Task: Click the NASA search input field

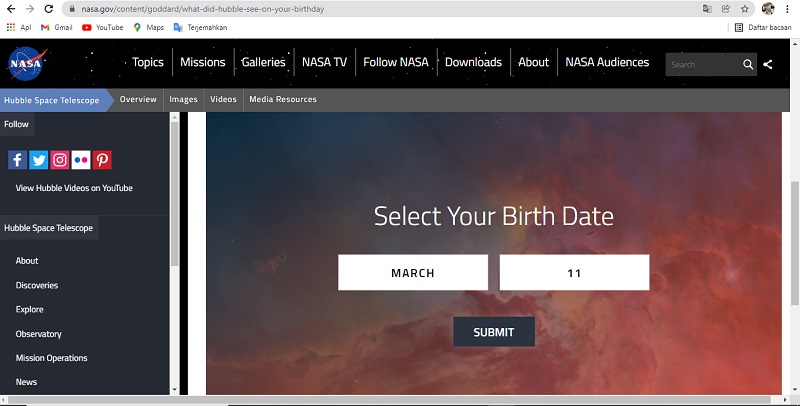Action: click(703, 64)
